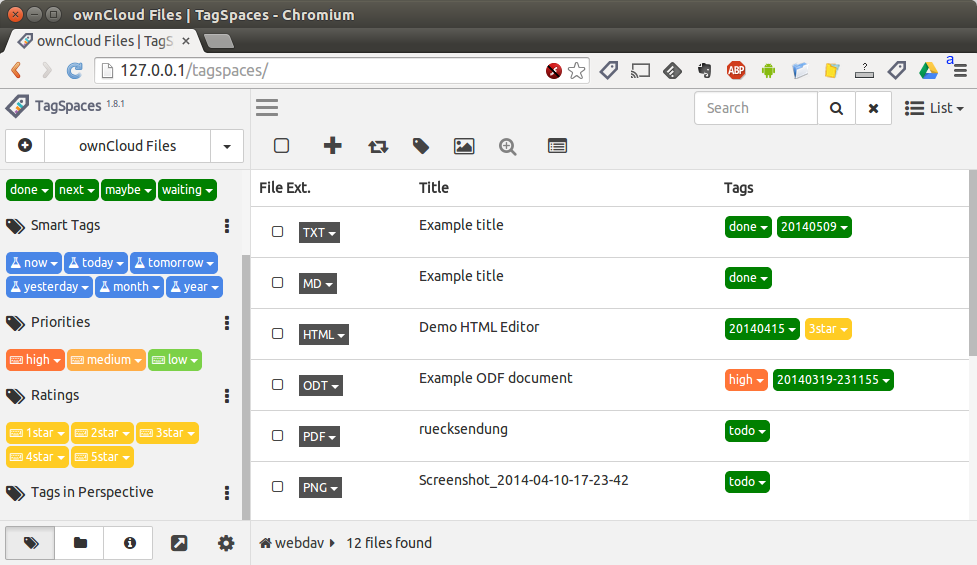Screen dimensions: 977x565
Task: Check the PNG file row checkbox
Action: pyautogui.click(x=277, y=487)
